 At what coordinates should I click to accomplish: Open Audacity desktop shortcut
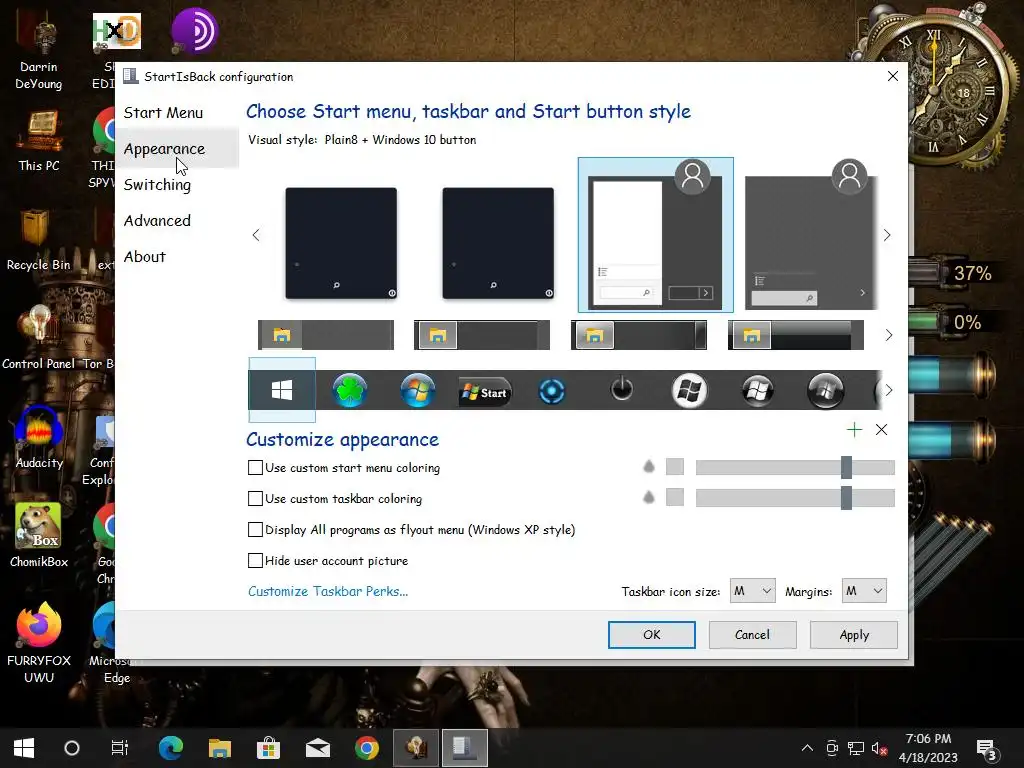click(39, 438)
